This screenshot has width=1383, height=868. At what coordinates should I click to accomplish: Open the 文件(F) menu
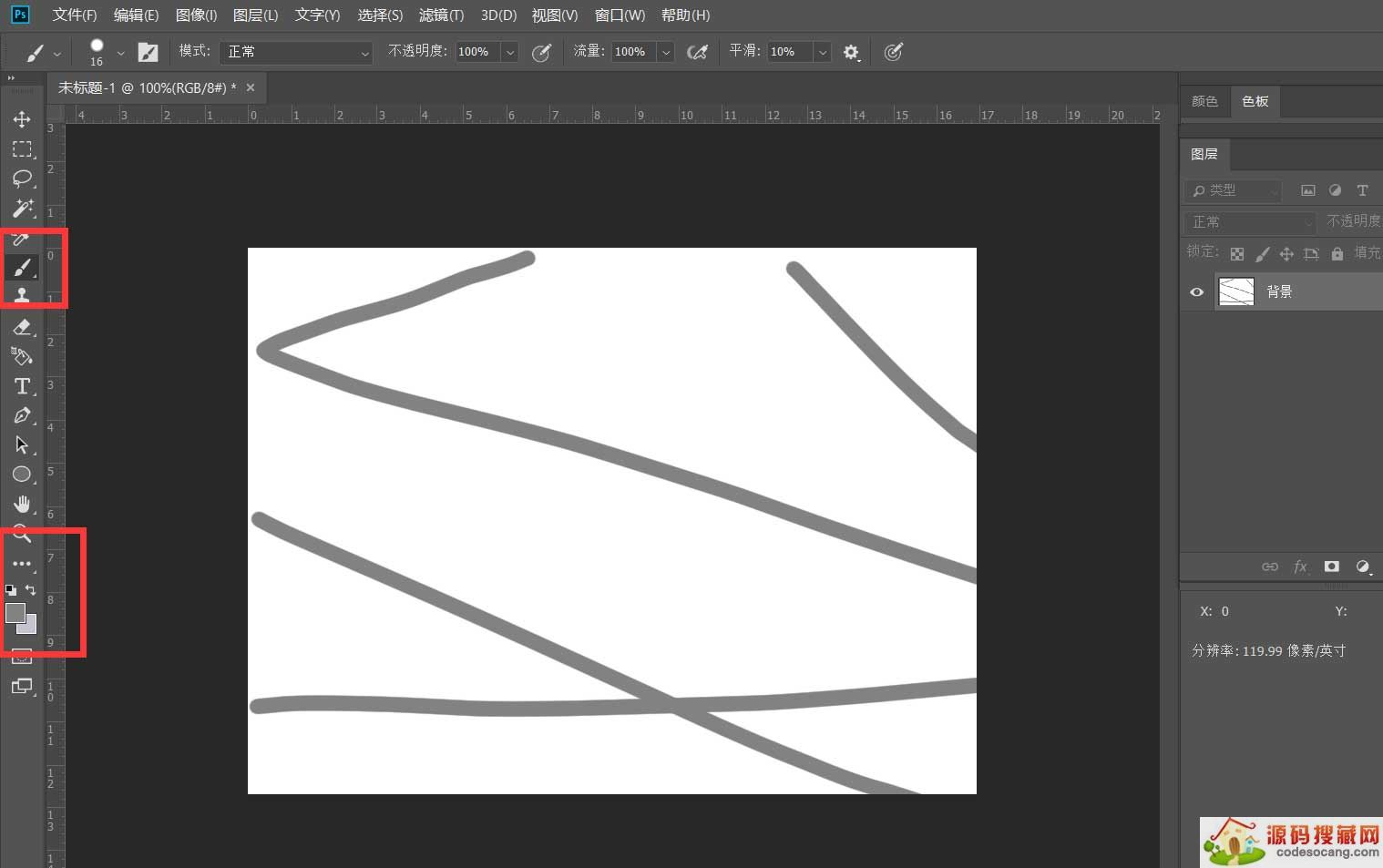click(x=75, y=15)
